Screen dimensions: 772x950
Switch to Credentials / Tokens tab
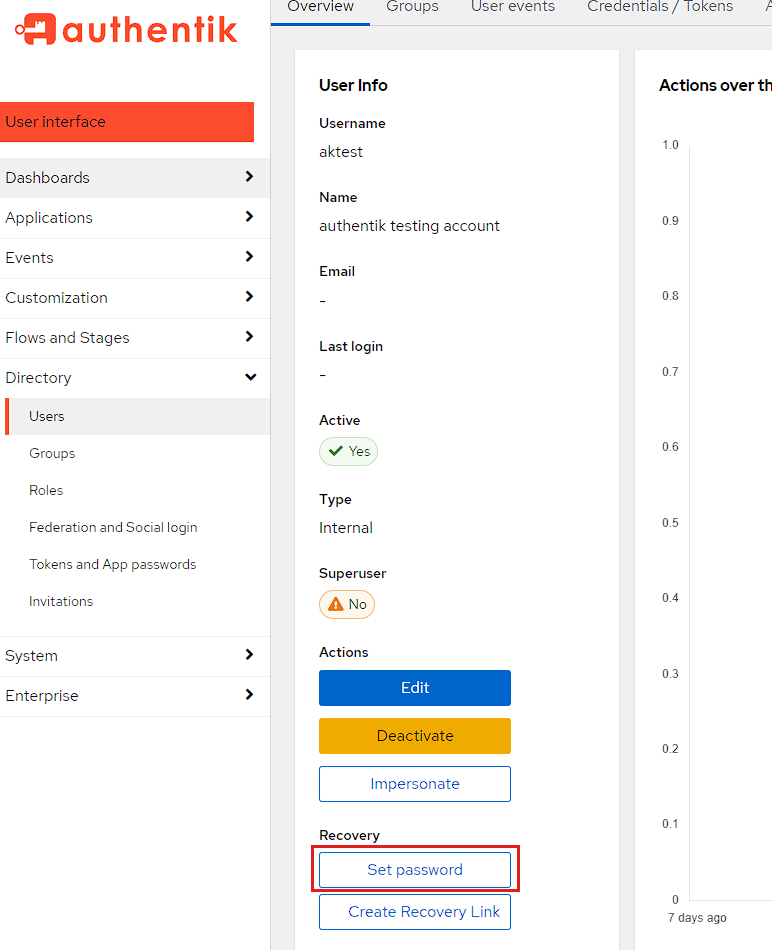[x=660, y=8]
